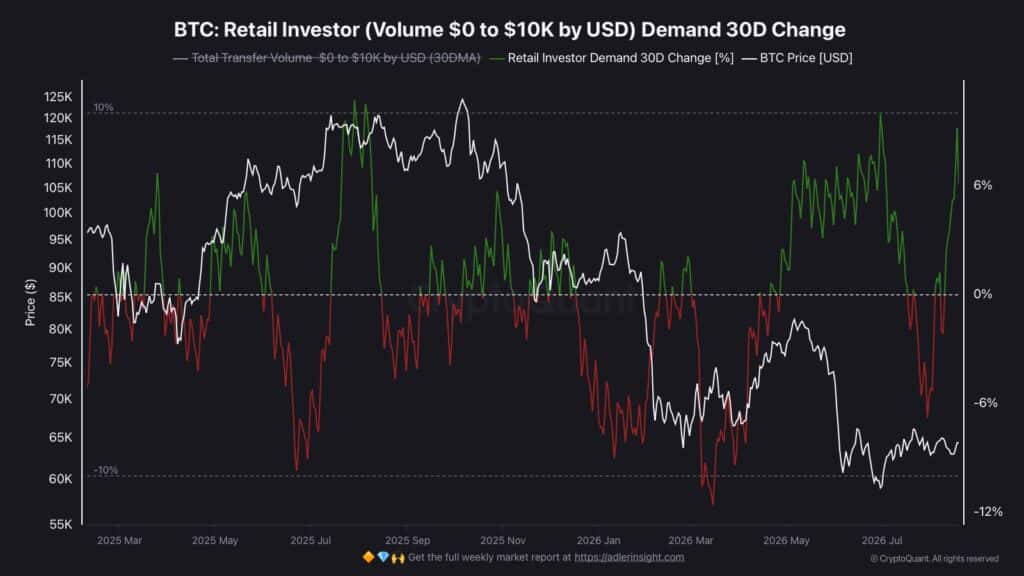Select the 2026 Jan date label
The width and height of the screenshot is (1024, 576).
point(598,541)
